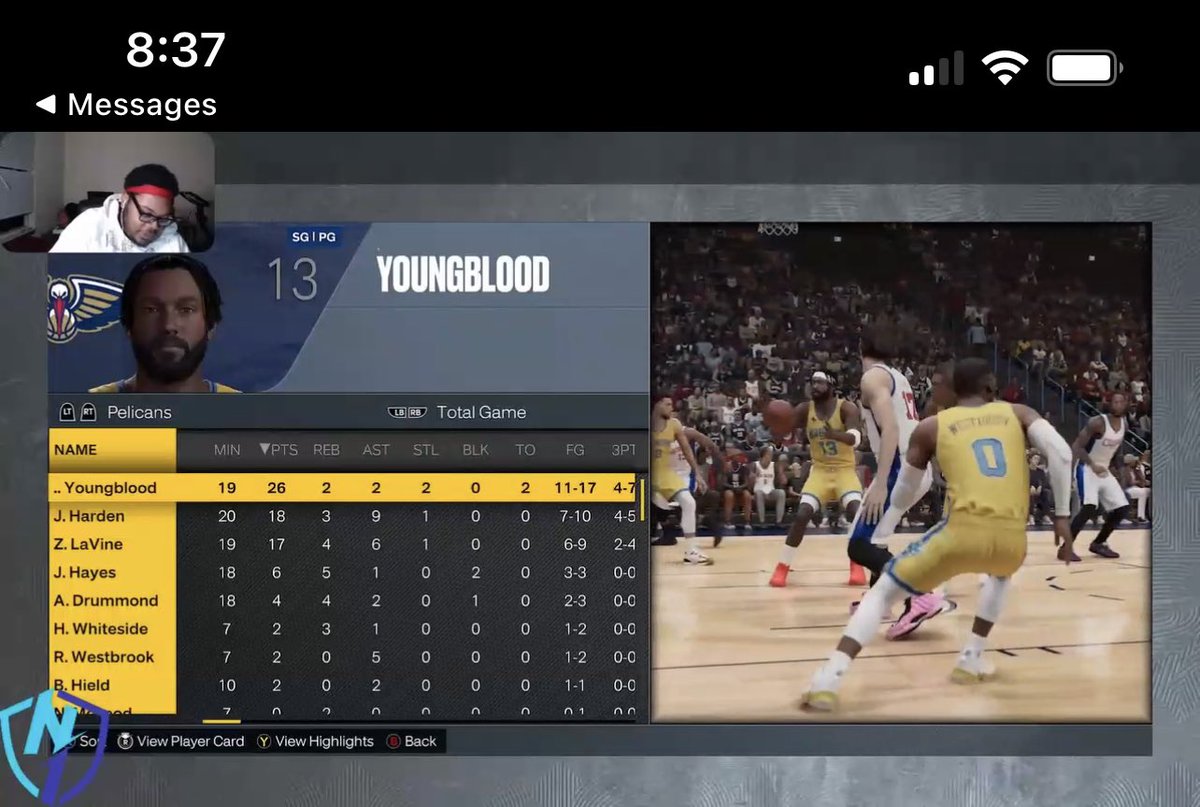Click the Y button icon for highlights
The image size is (1200, 807).
[264, 741]
